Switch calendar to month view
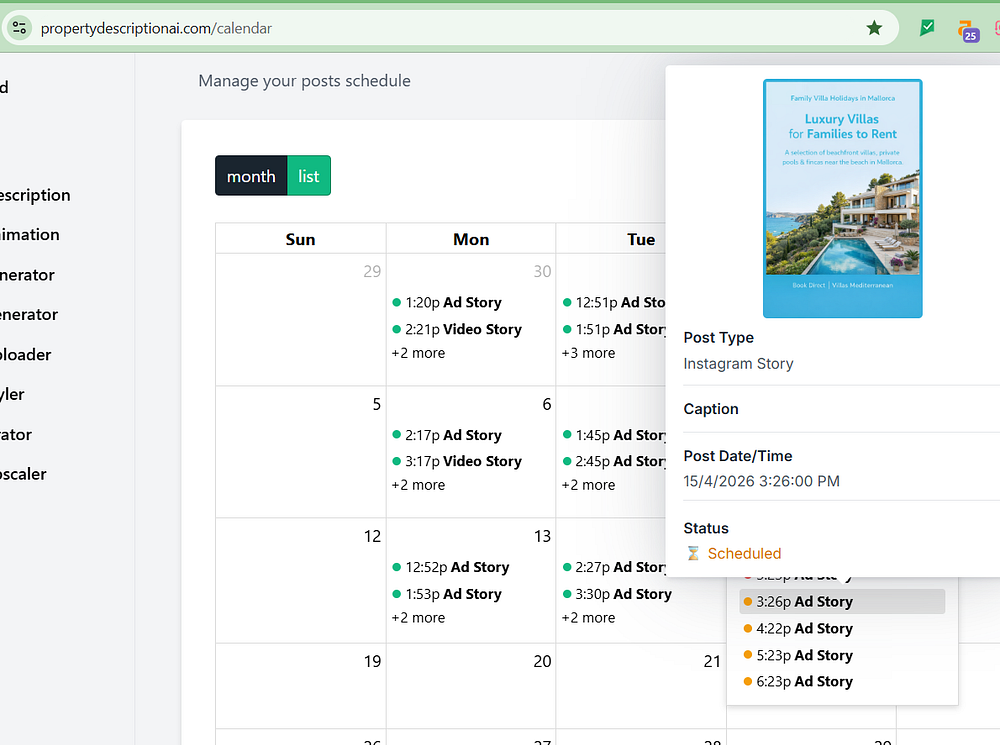 pos(251,175)
